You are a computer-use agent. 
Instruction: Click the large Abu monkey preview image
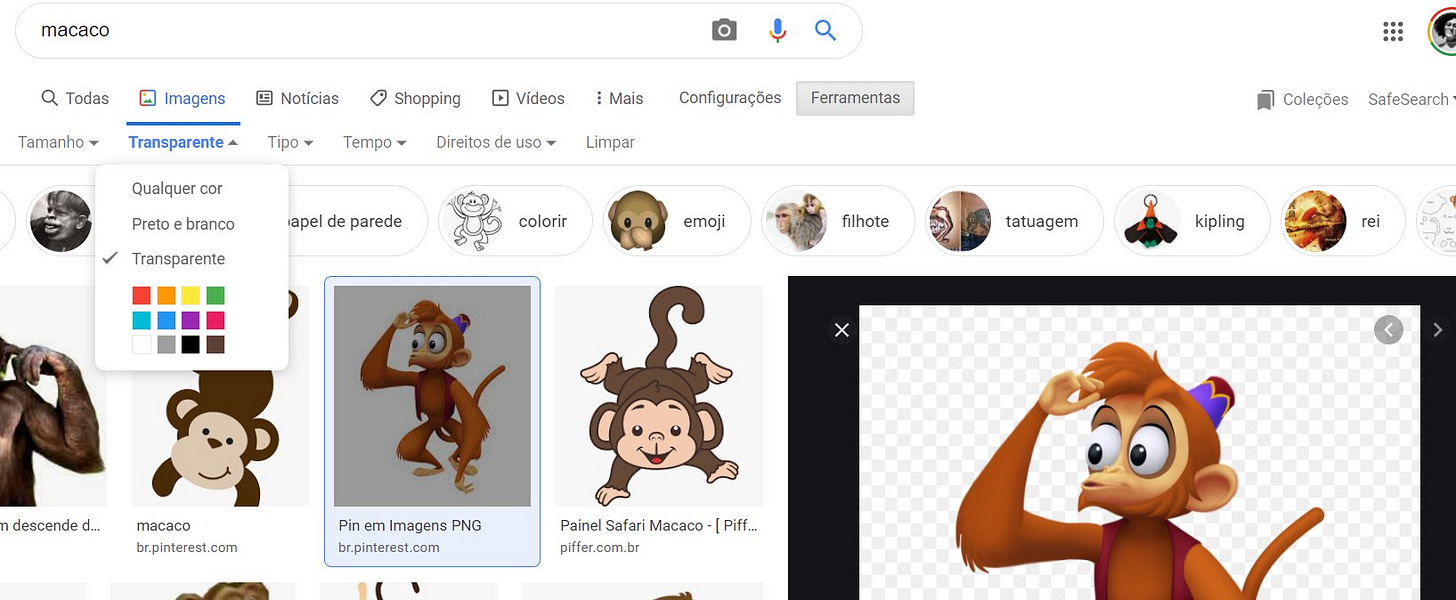[x=1139, y=453]
